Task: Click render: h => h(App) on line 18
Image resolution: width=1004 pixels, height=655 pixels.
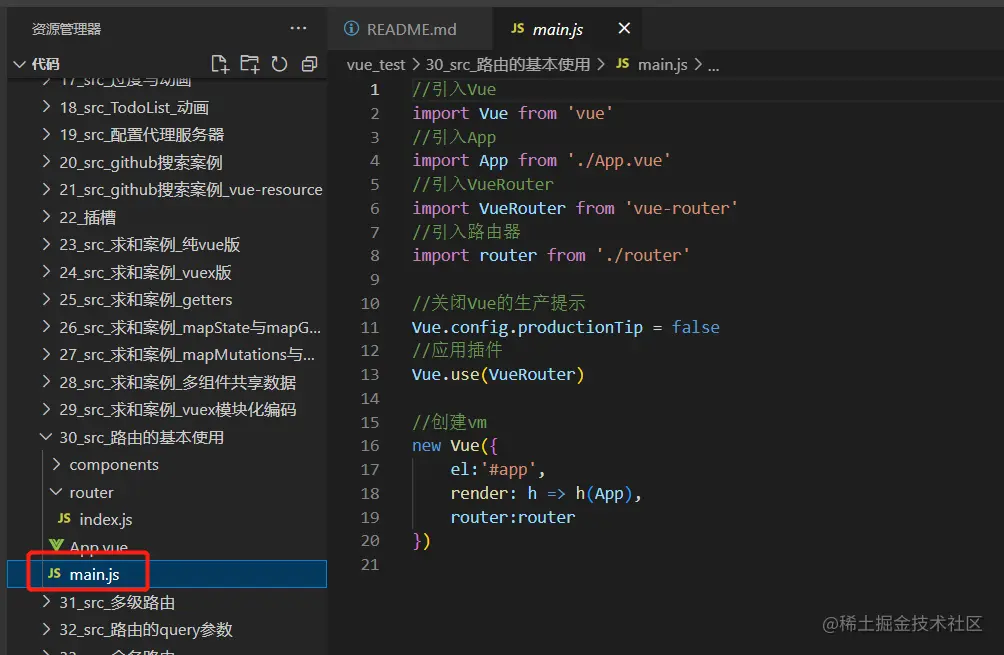Action: click(x=542, y=494)
